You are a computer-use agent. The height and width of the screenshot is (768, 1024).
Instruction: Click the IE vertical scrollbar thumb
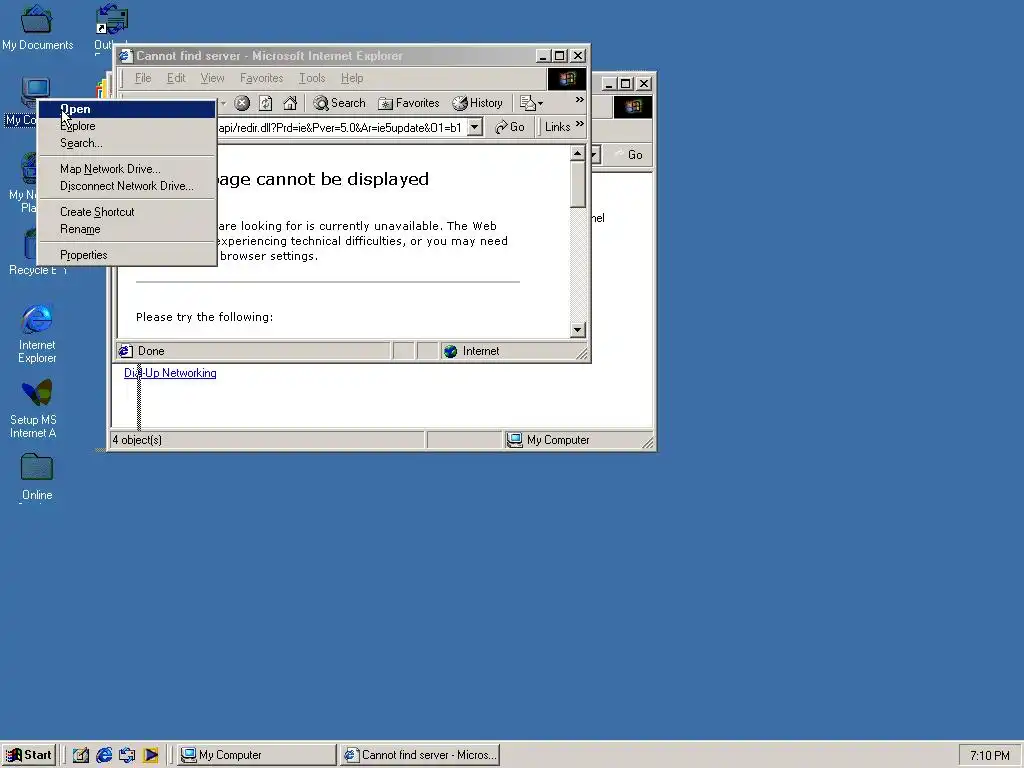[x=577, y=184]
